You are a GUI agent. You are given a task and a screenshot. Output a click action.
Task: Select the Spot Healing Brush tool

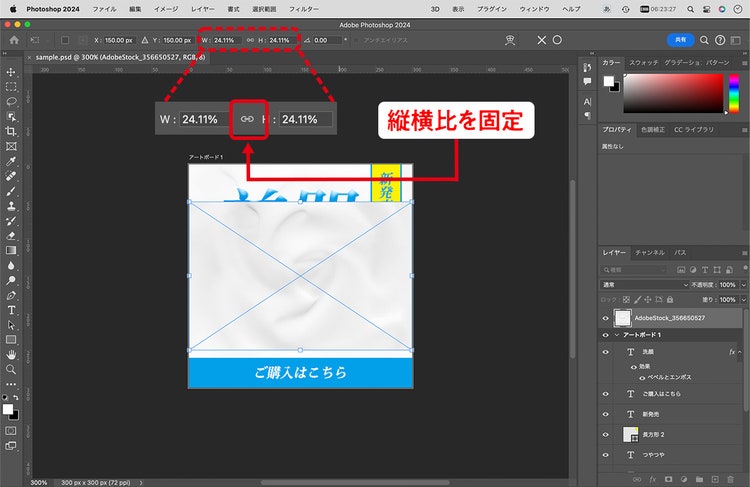tap(11, 176)
